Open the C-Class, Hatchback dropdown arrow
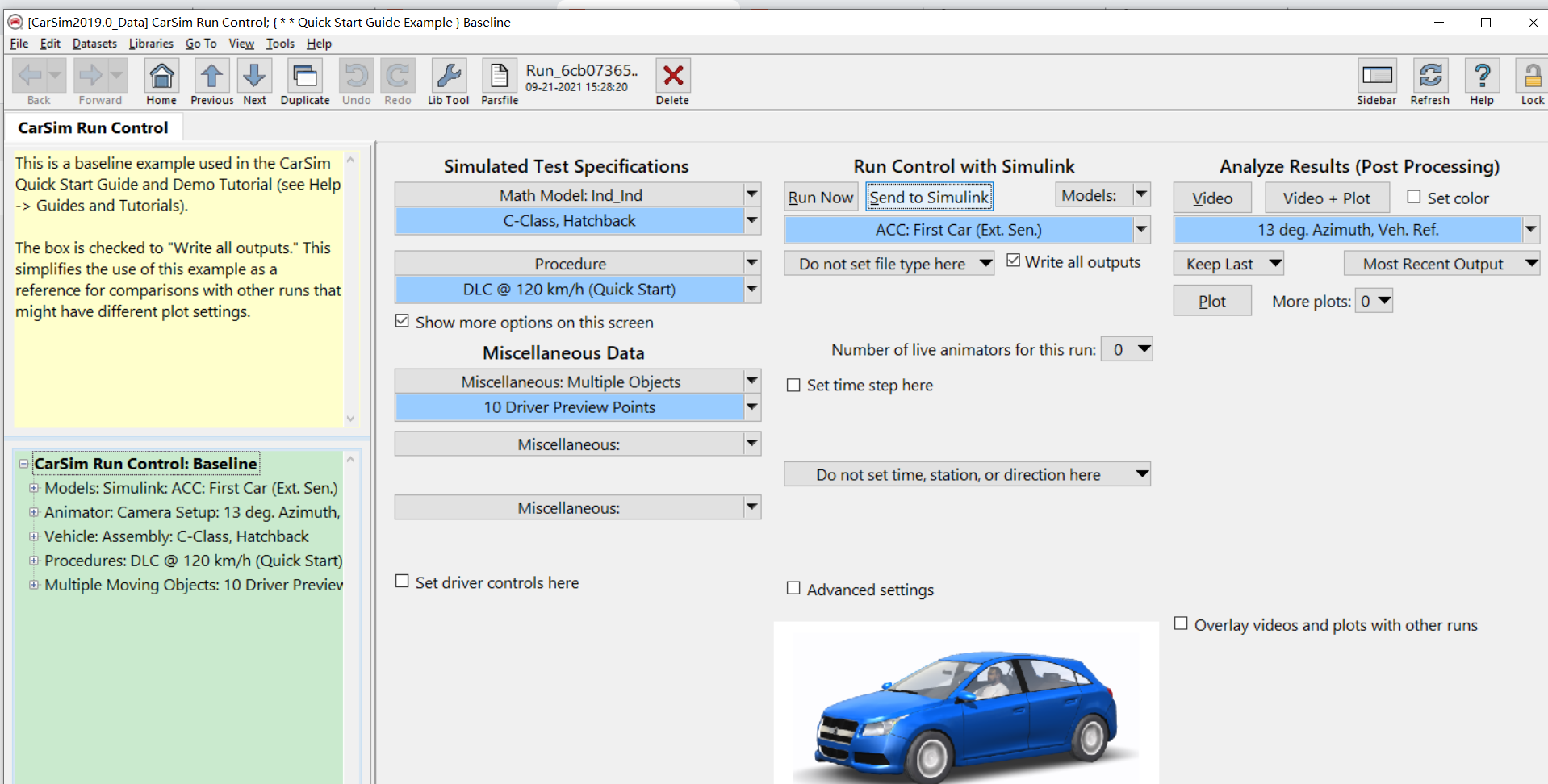This screenshot has height=784, width=1548. coord(751,220)
